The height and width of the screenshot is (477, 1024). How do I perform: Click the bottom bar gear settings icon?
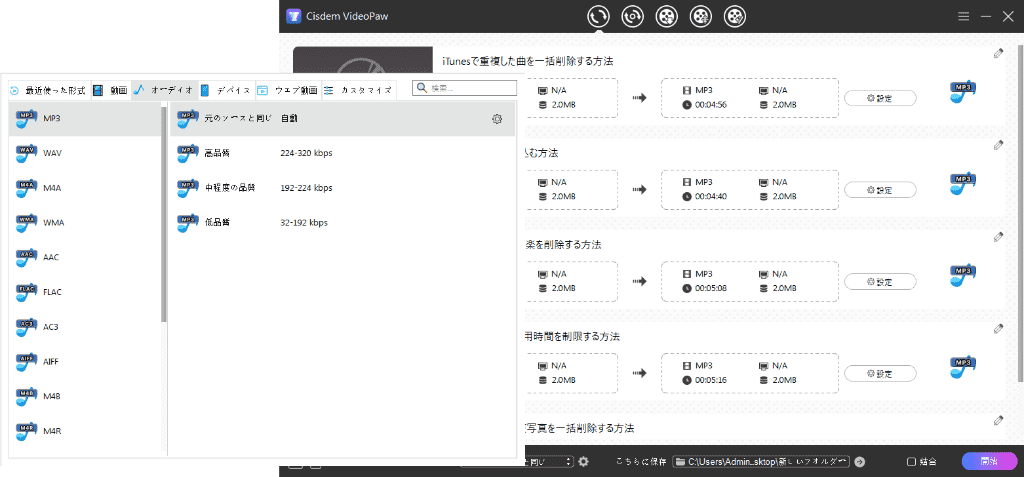[x=584, y=461]
